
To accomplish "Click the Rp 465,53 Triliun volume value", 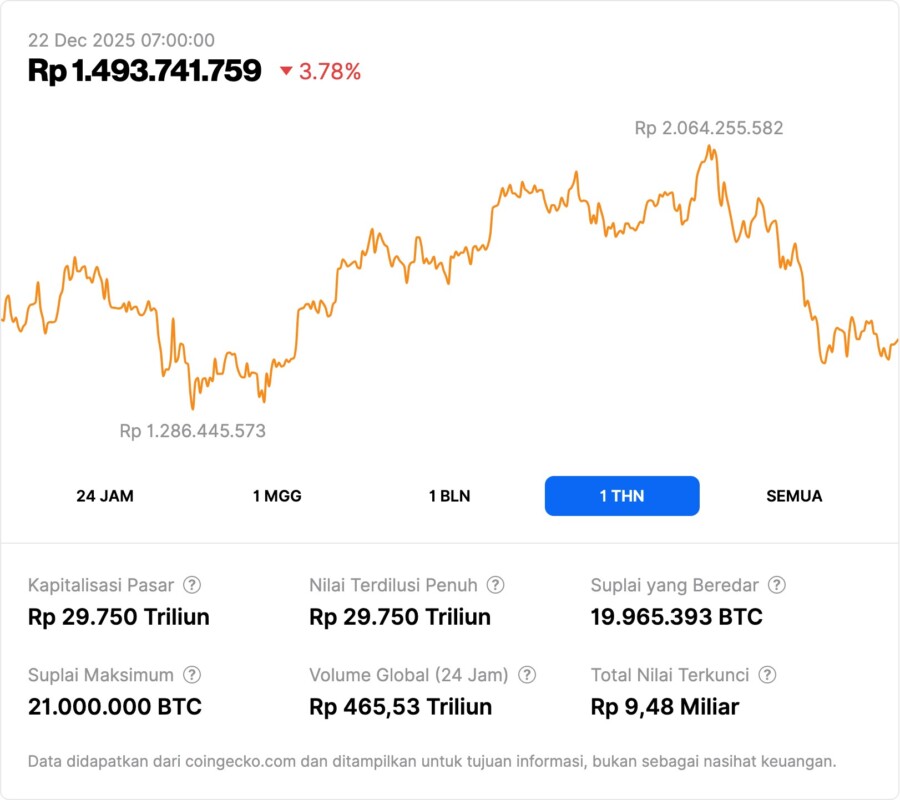I will [400, 707].
